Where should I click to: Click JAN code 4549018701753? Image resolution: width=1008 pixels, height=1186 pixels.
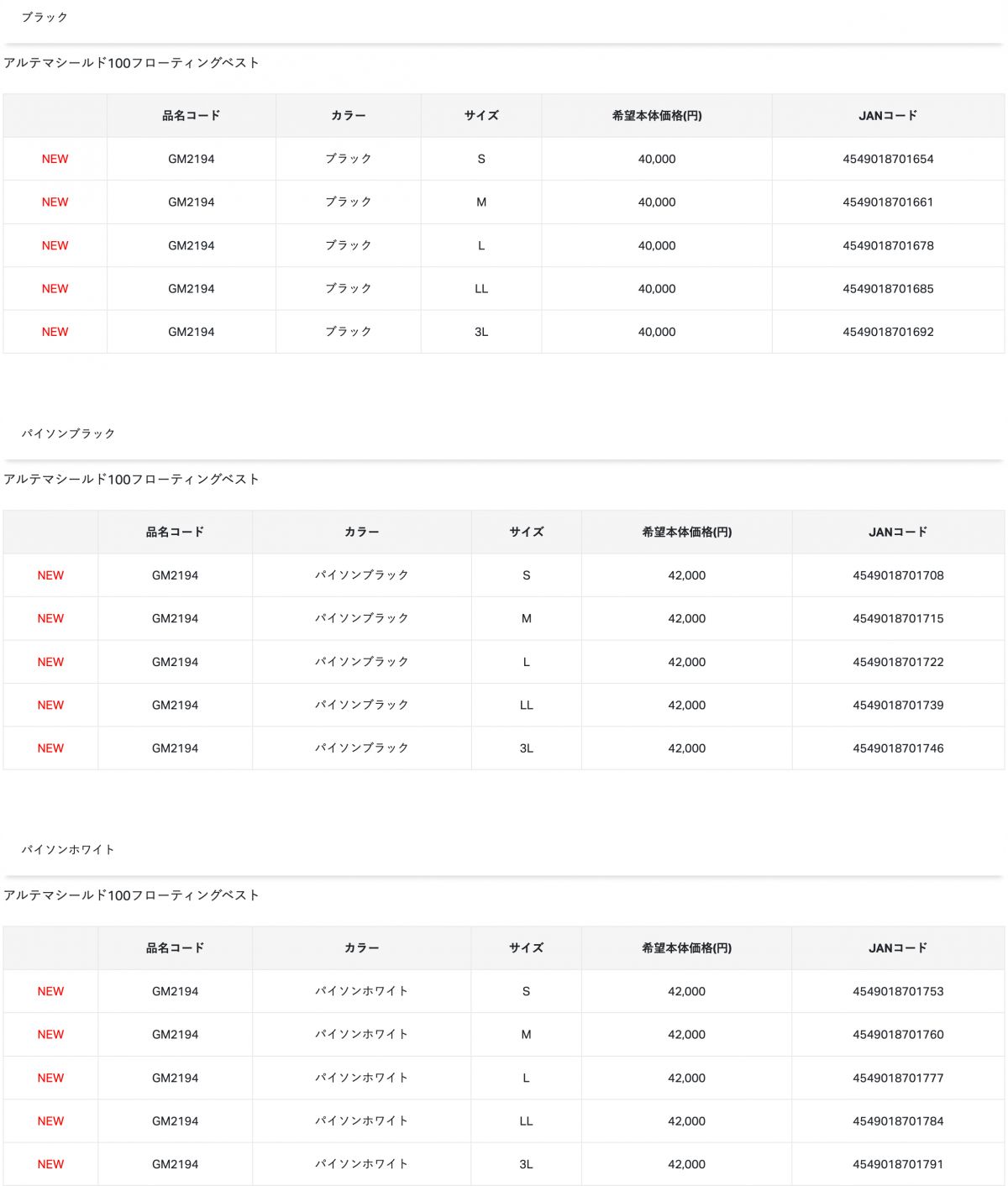[x=898, y=991]
